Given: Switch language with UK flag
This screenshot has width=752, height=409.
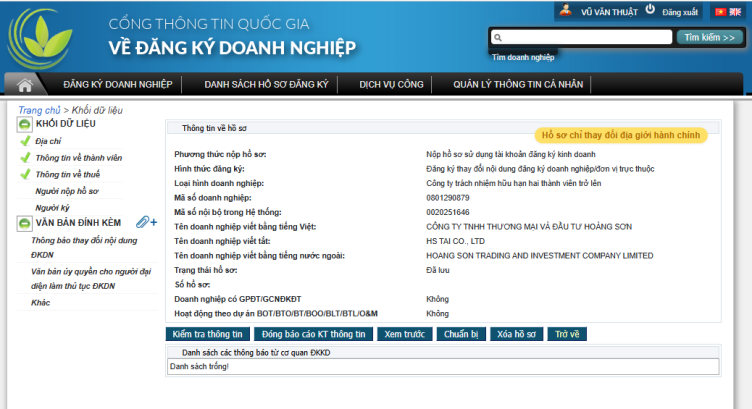Looking at the screenshot, I should [737, 11].
